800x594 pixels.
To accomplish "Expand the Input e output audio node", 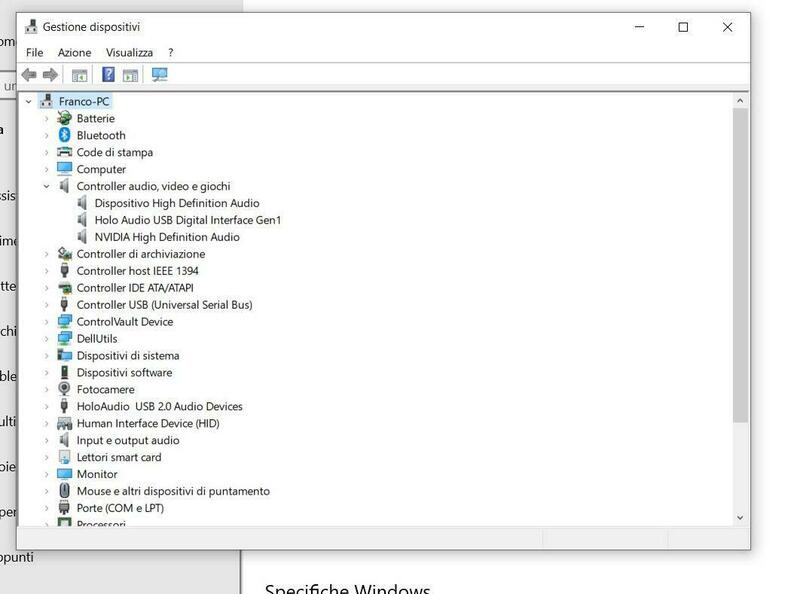I will click(46, 440).
